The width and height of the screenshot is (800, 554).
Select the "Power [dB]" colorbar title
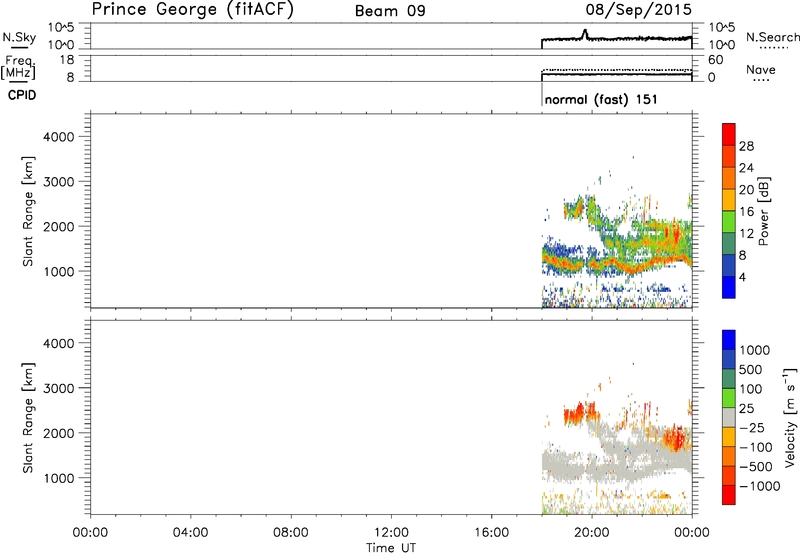pos(763,211)
